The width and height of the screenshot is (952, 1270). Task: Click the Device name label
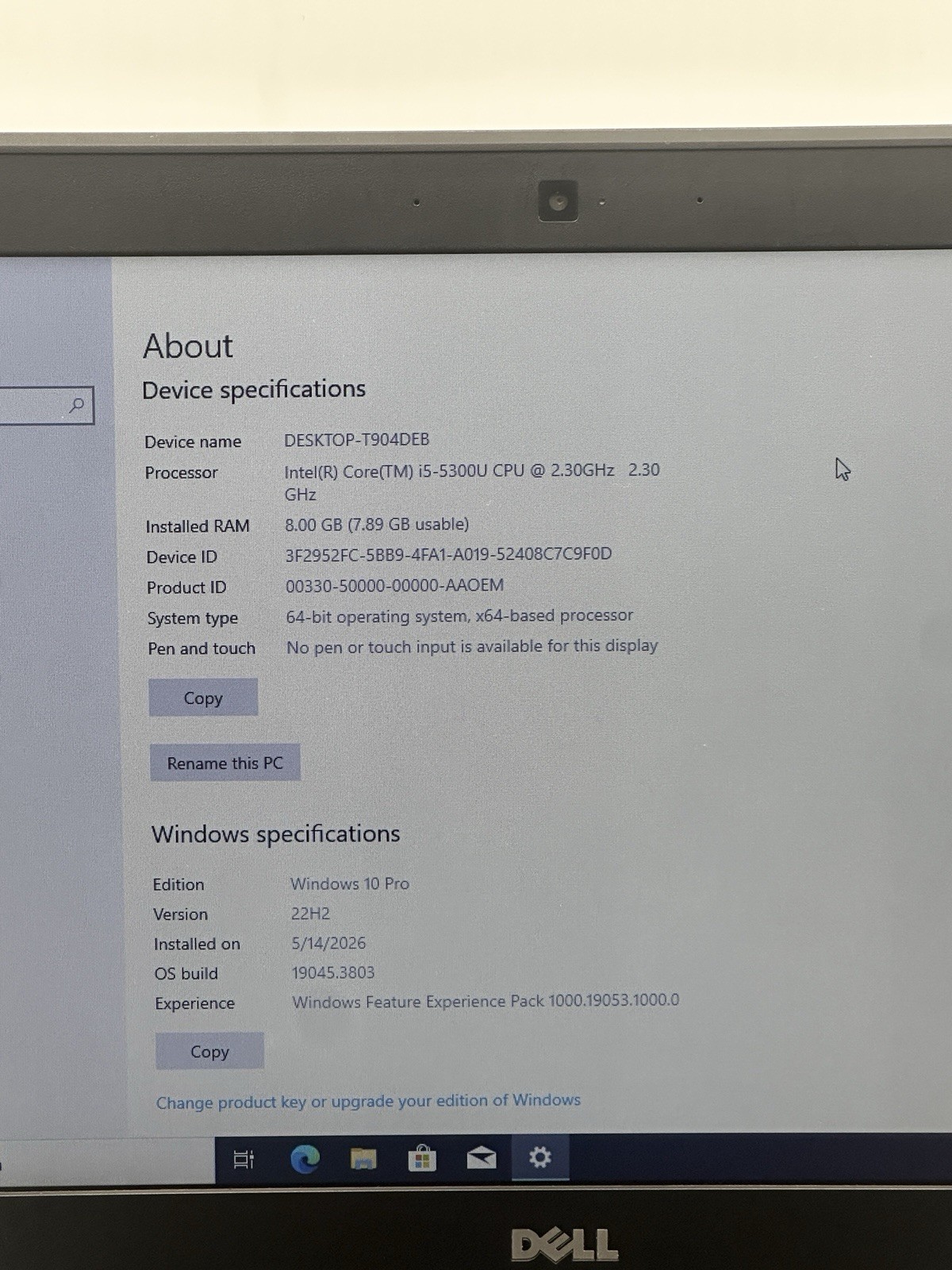(x=193, y=442)
